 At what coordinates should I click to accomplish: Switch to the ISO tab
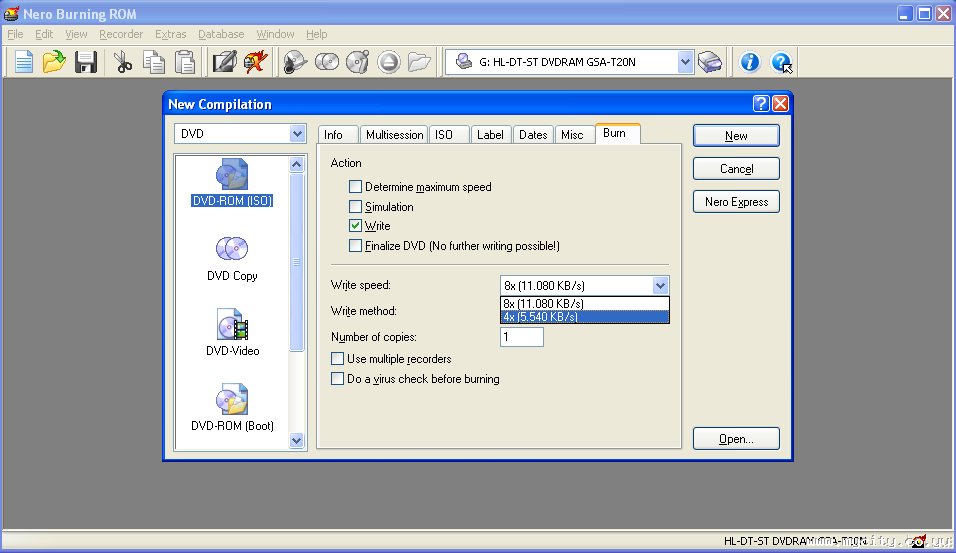(x=449, y=135)
